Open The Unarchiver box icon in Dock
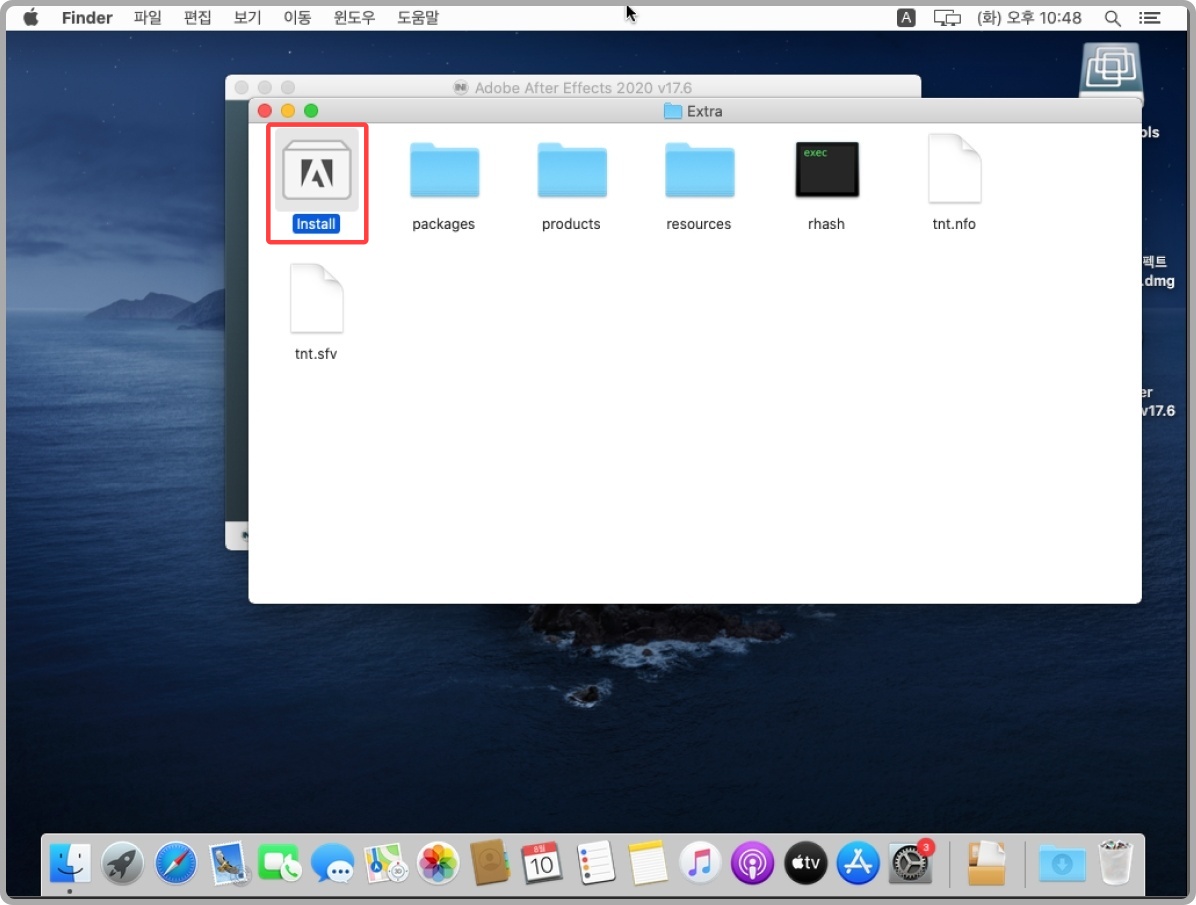 point(986,864)
